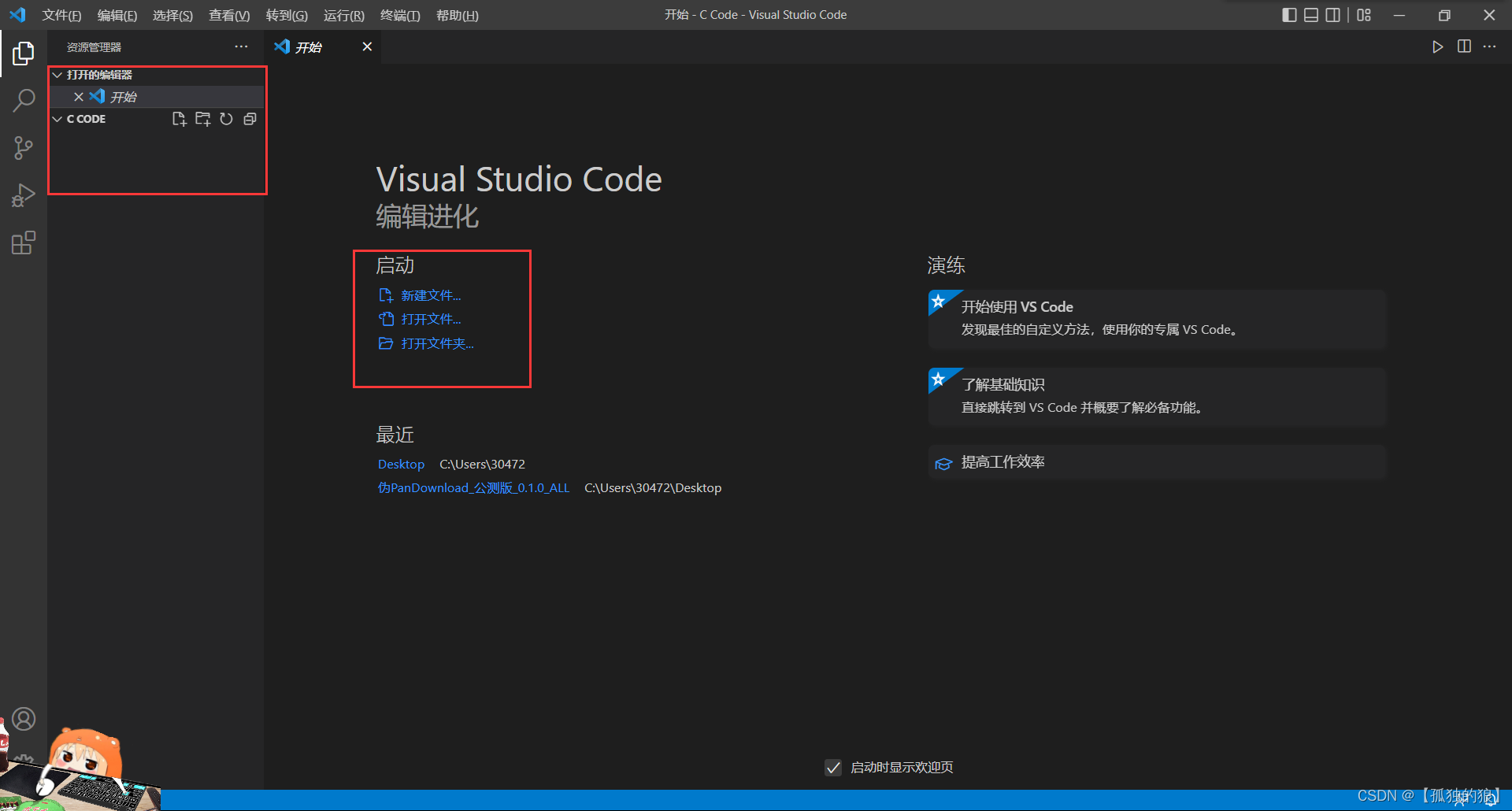
Task: Click the Run play icon in editor toolbar
Action: tap(1438, 46)
